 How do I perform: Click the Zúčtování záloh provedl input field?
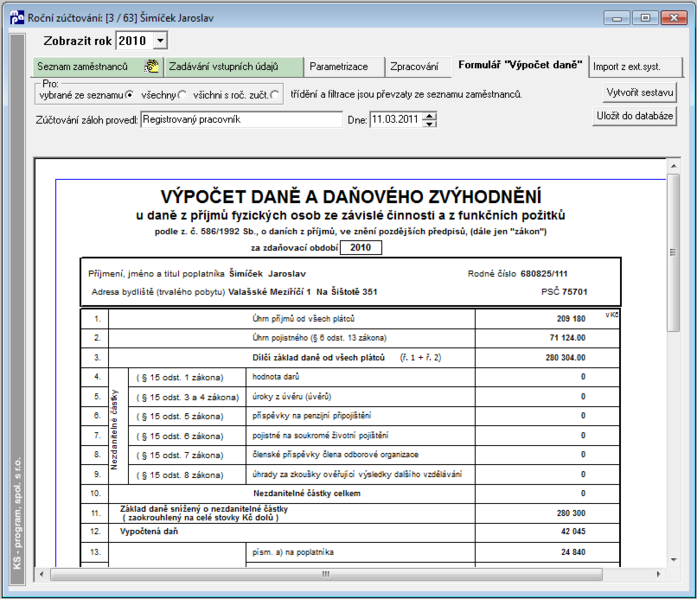pyautogui.click(x=241, y=120)
